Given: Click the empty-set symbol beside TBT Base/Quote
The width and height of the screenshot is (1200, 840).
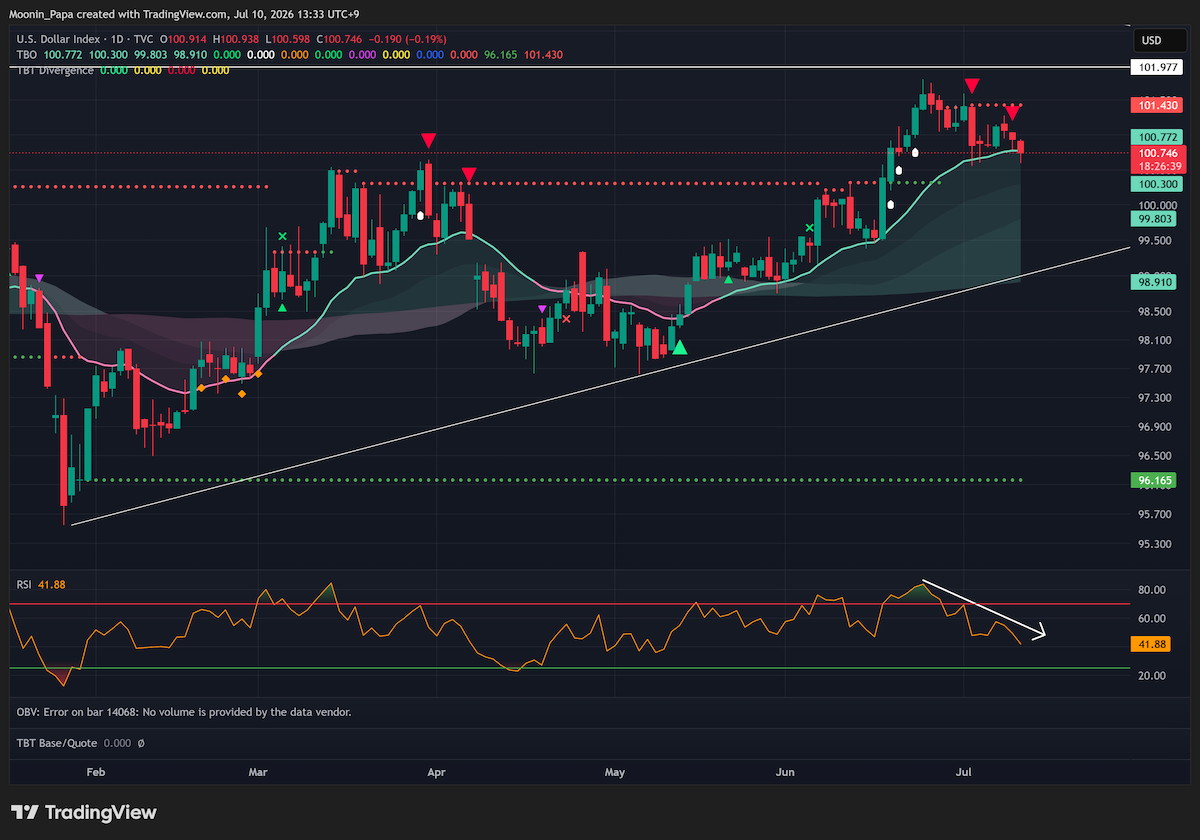Looking at the screenshot, I should [141, 744].
